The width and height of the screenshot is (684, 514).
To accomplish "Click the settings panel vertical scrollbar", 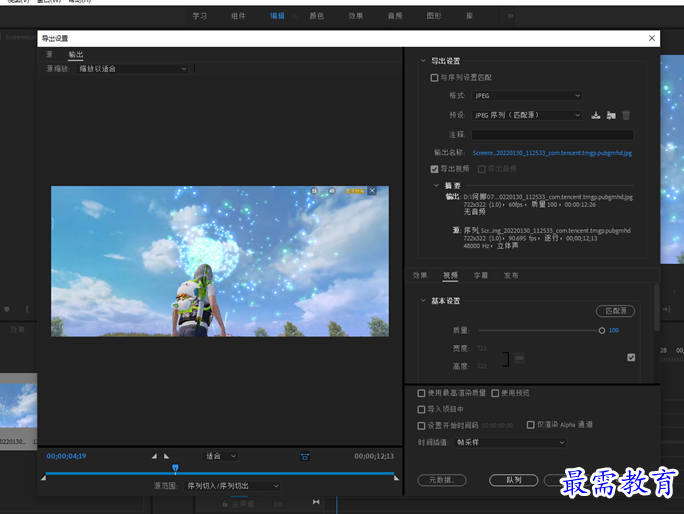I will pyautogui.click(x=657, y=307).
